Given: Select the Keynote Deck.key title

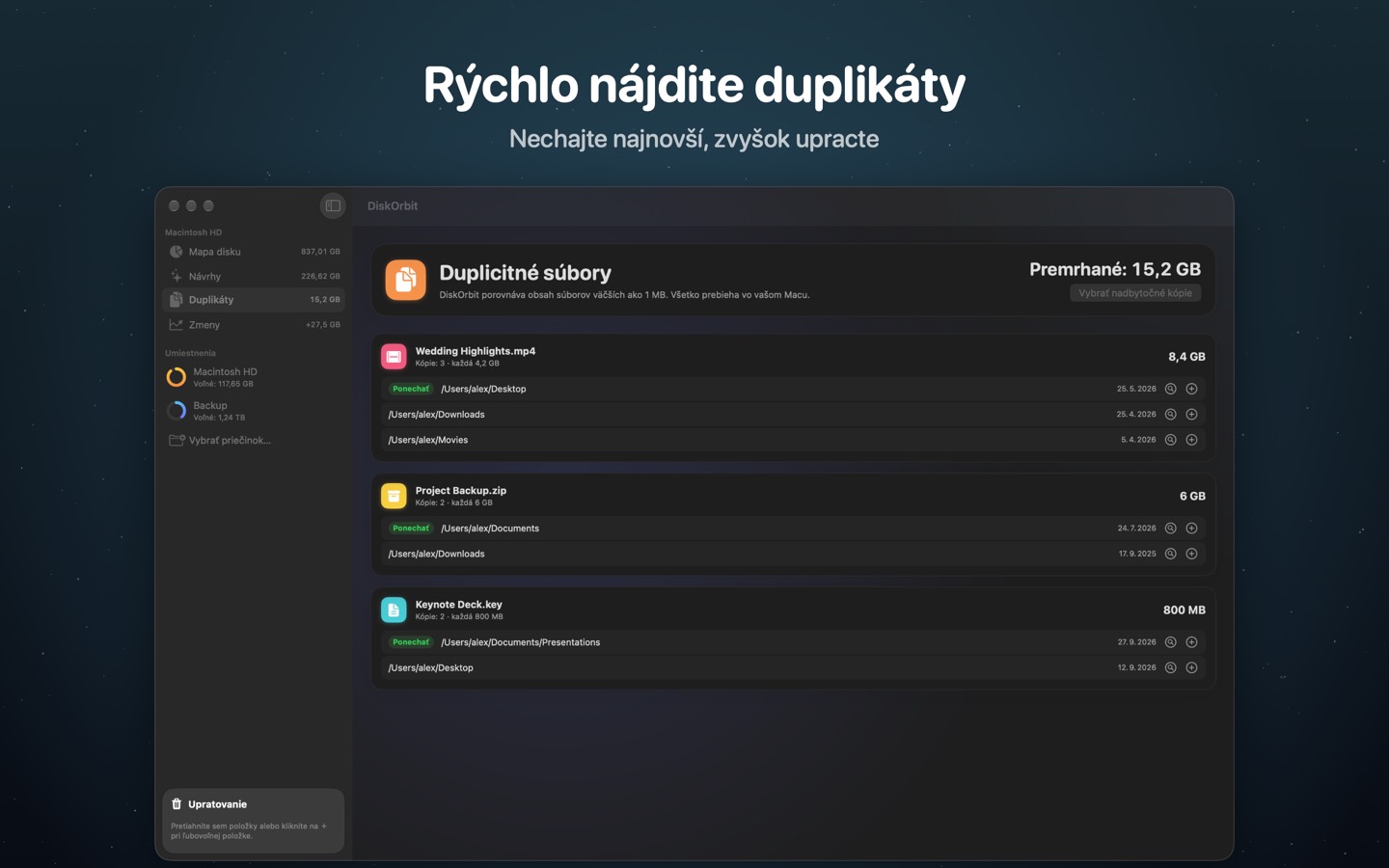Looking at the screenshot, I should click(x=459, y=605).
